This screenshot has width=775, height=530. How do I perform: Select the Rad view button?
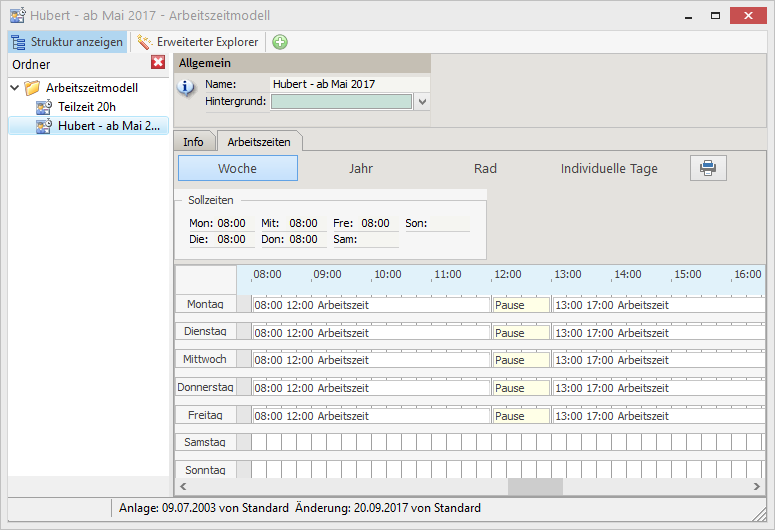[485, 168]
